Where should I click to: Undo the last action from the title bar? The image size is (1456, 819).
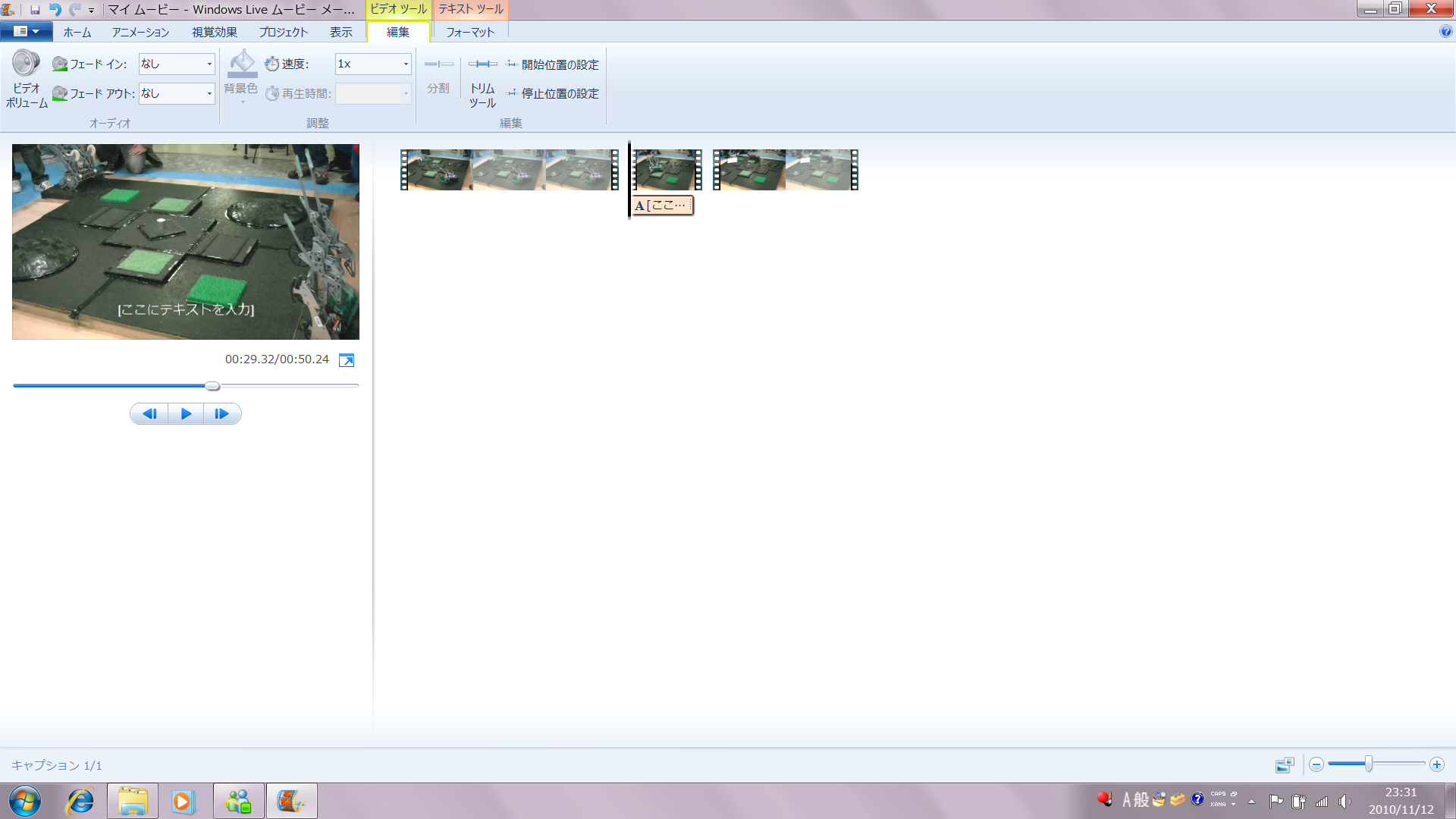point(55,10)
